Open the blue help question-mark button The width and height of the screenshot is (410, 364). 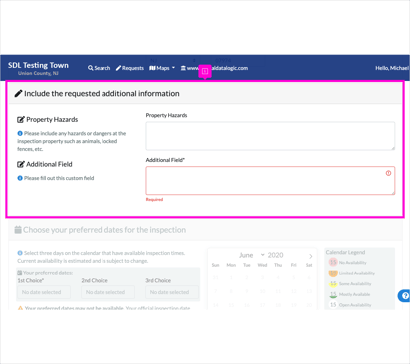click(405, 296)
